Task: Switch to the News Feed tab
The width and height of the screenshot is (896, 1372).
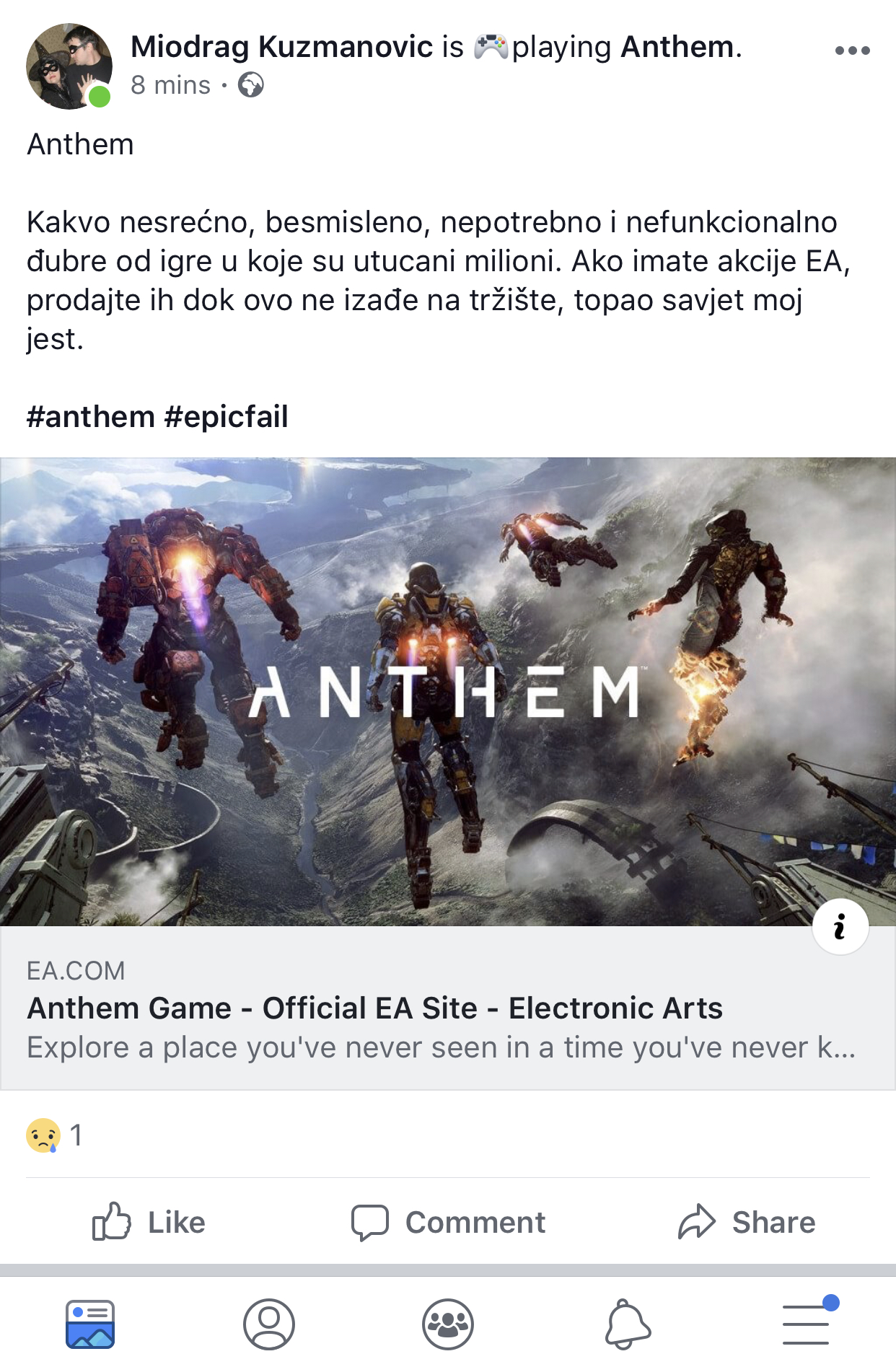Action: click(x=90, y=1324)
